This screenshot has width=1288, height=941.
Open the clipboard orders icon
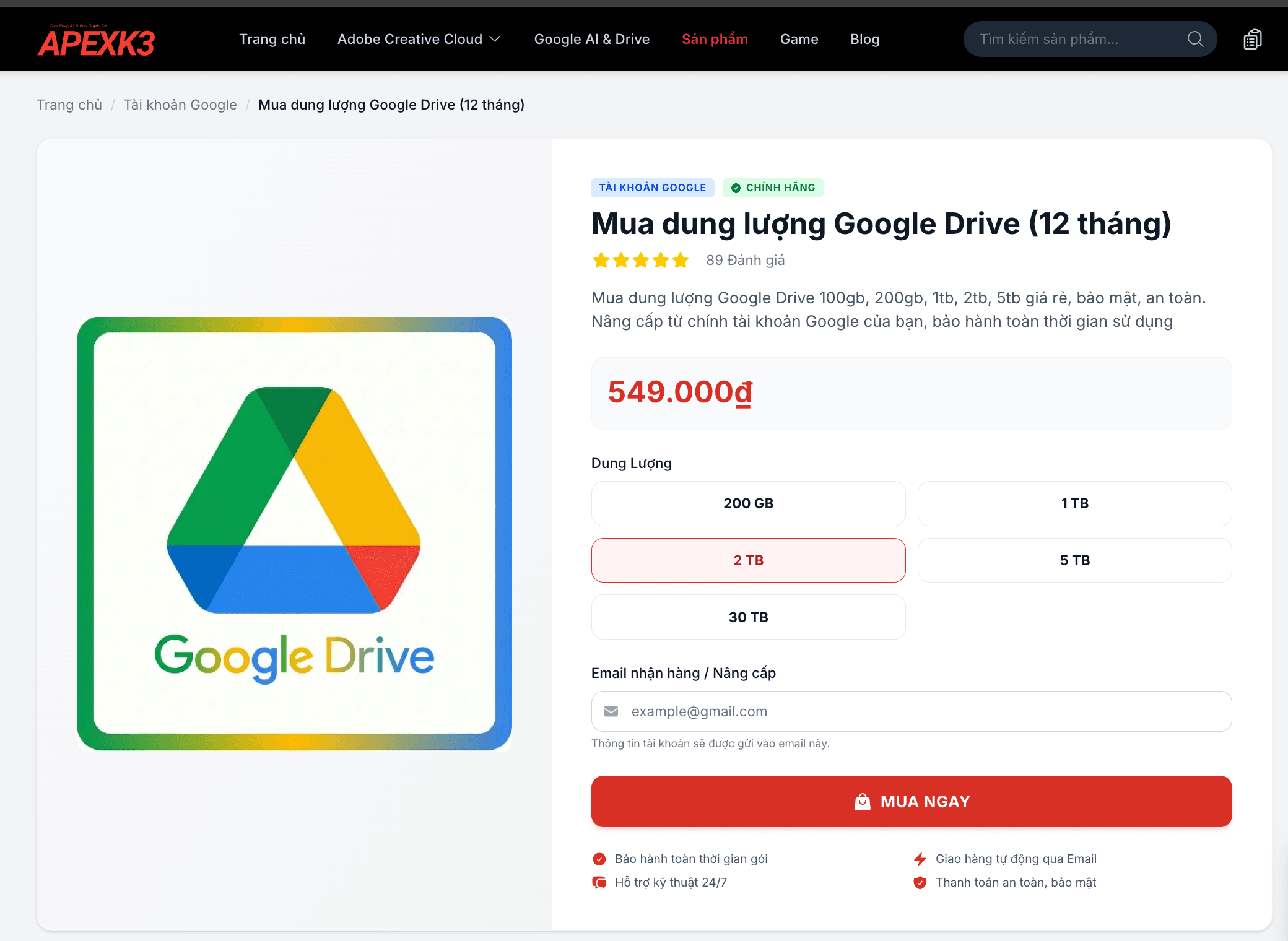1252,39
